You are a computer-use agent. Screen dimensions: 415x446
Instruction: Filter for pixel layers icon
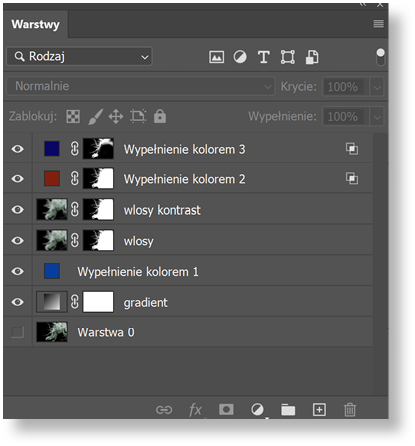(216, 57)
